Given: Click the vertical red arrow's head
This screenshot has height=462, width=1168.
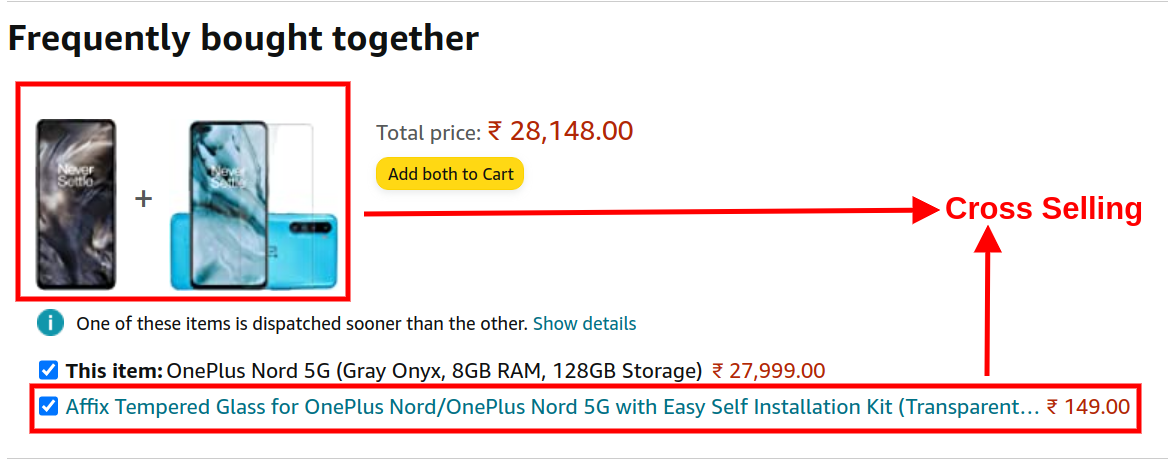Looking at the screenshot, I should click(x=988, y=241).
